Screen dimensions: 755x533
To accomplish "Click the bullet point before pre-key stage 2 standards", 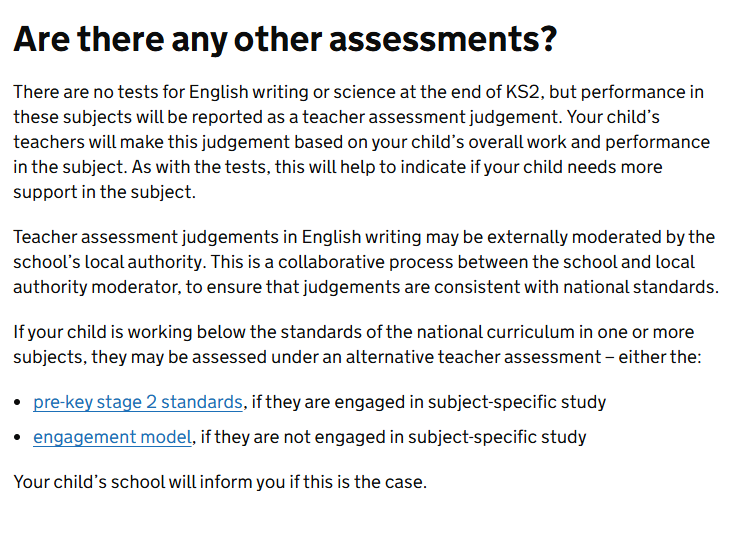I will tap(19, 403).
